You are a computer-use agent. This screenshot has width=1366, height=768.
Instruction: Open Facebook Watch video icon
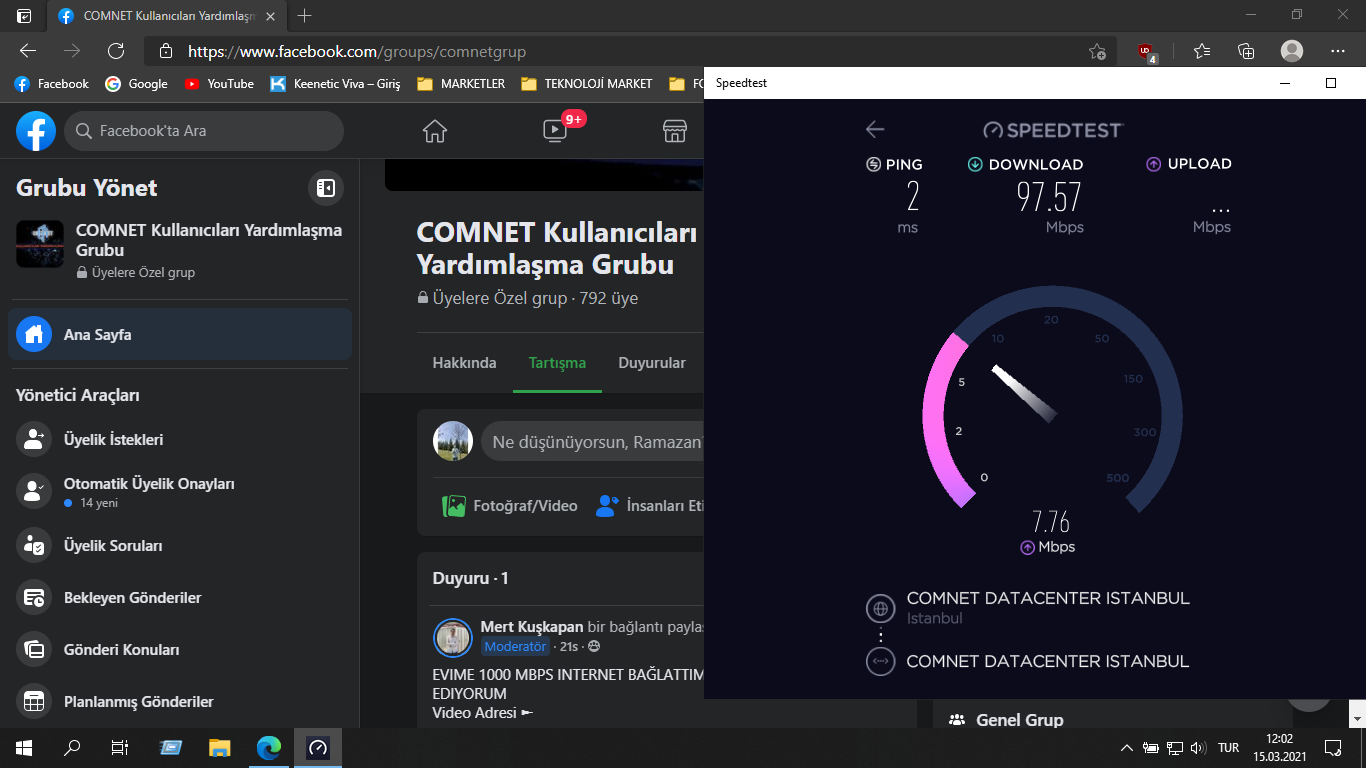click(554, 131)
